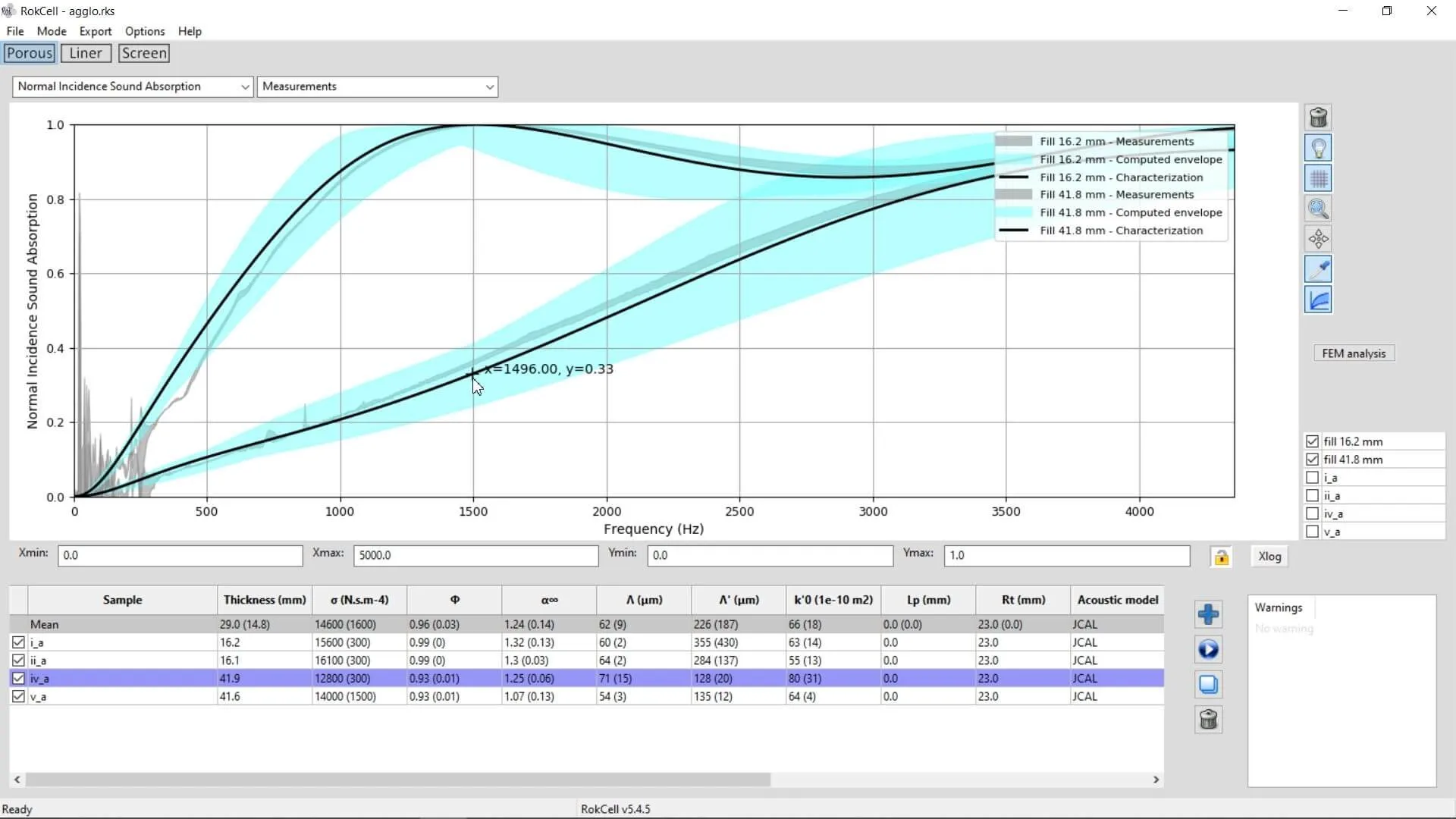
Task: Uncheck the fill 16.2 mm checkbox
Action: tap(1313, 441)
